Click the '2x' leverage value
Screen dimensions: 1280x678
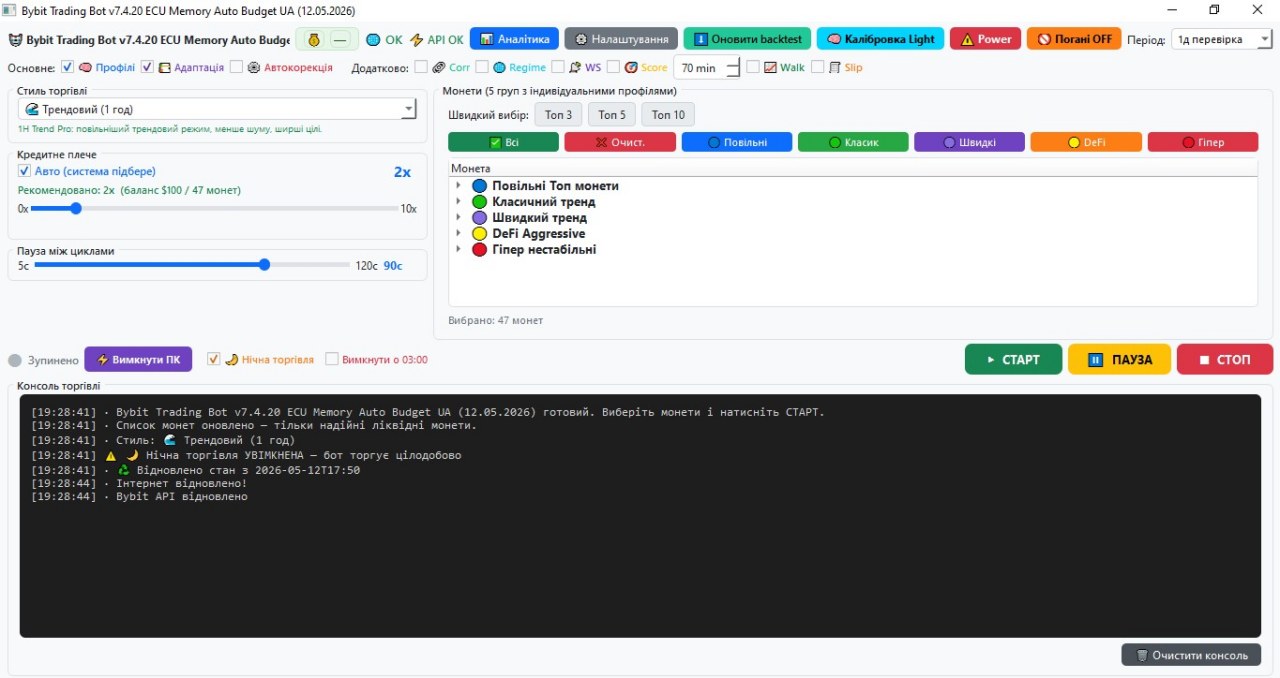[x=402, y=172]
